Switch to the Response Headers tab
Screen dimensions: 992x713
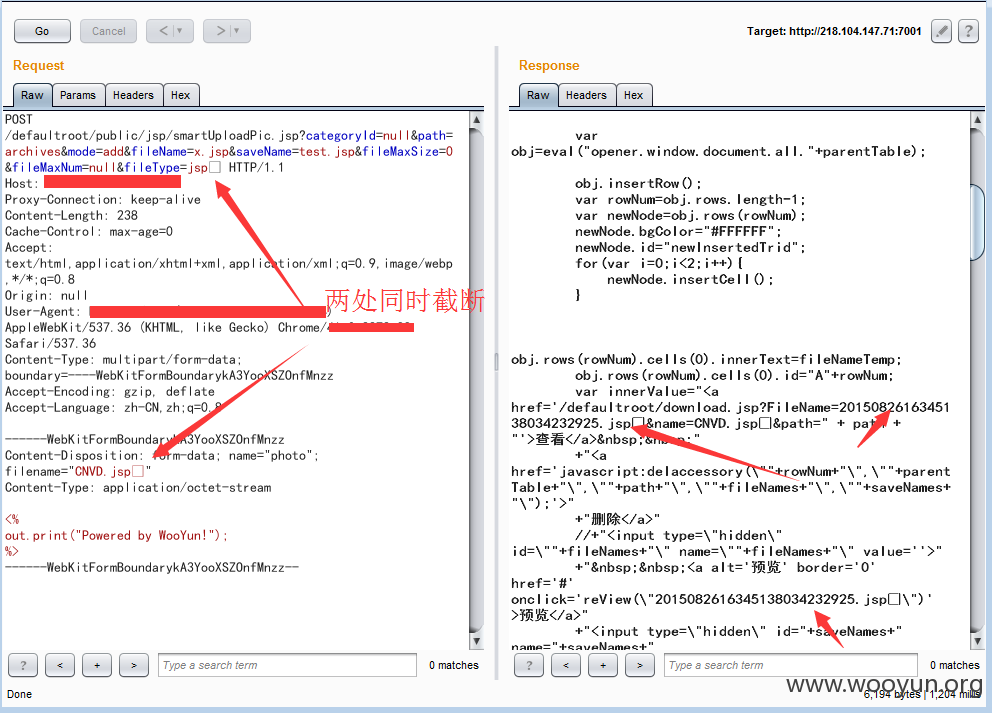(x=586, y=95)
